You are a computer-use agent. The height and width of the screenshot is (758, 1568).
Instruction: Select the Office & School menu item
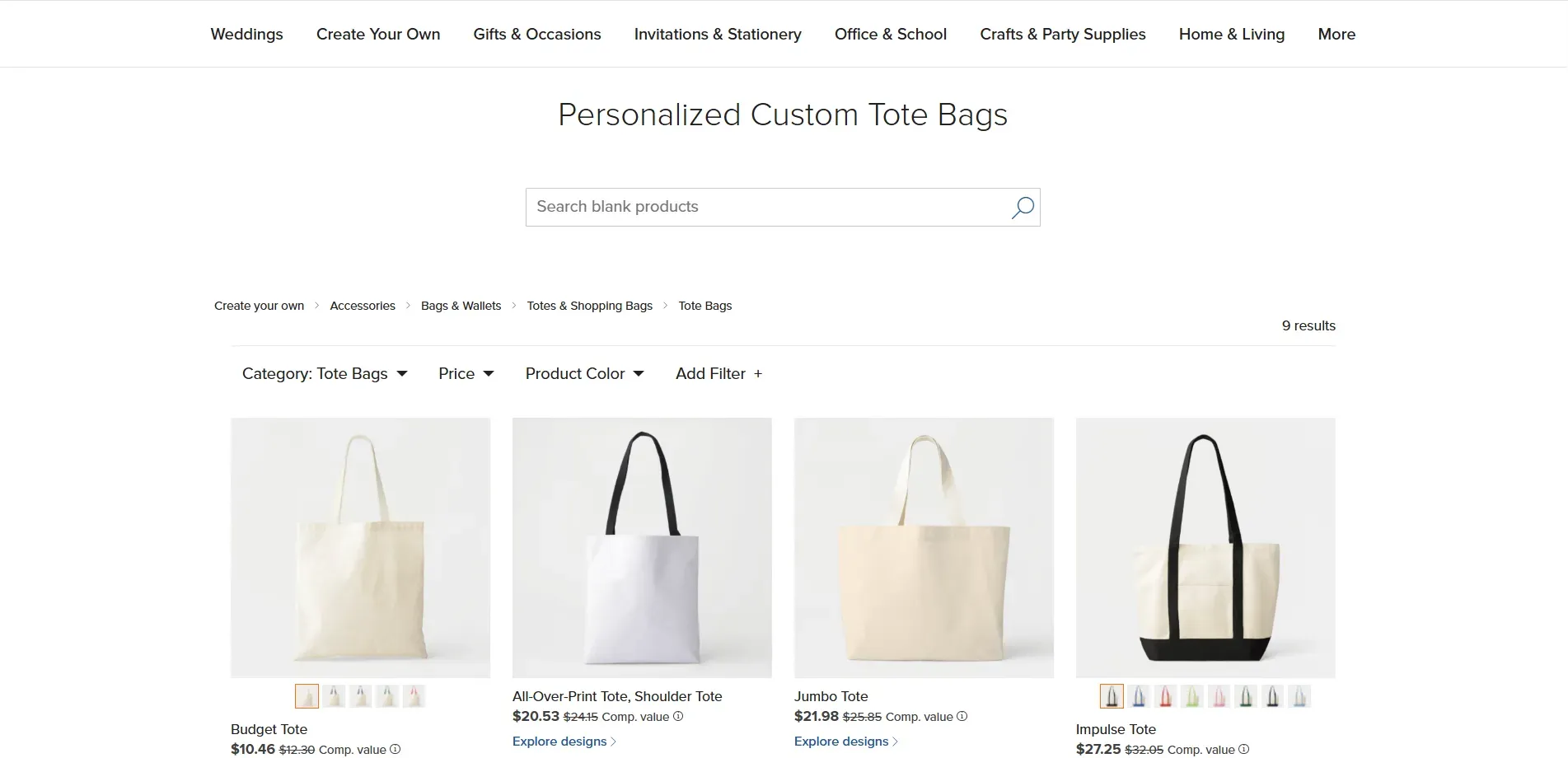point(890,34)
